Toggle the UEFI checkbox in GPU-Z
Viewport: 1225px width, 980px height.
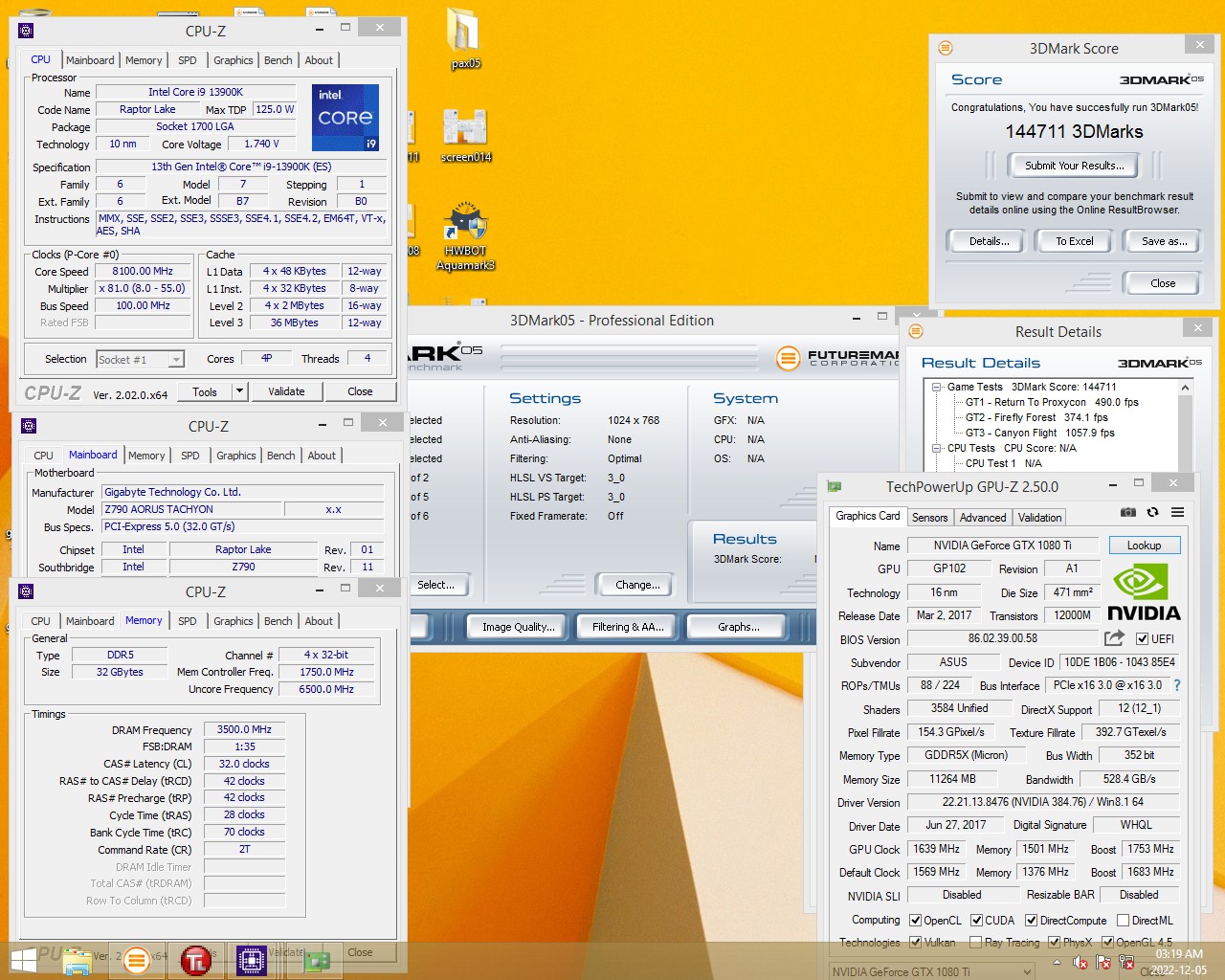(x=1142, y=638)
